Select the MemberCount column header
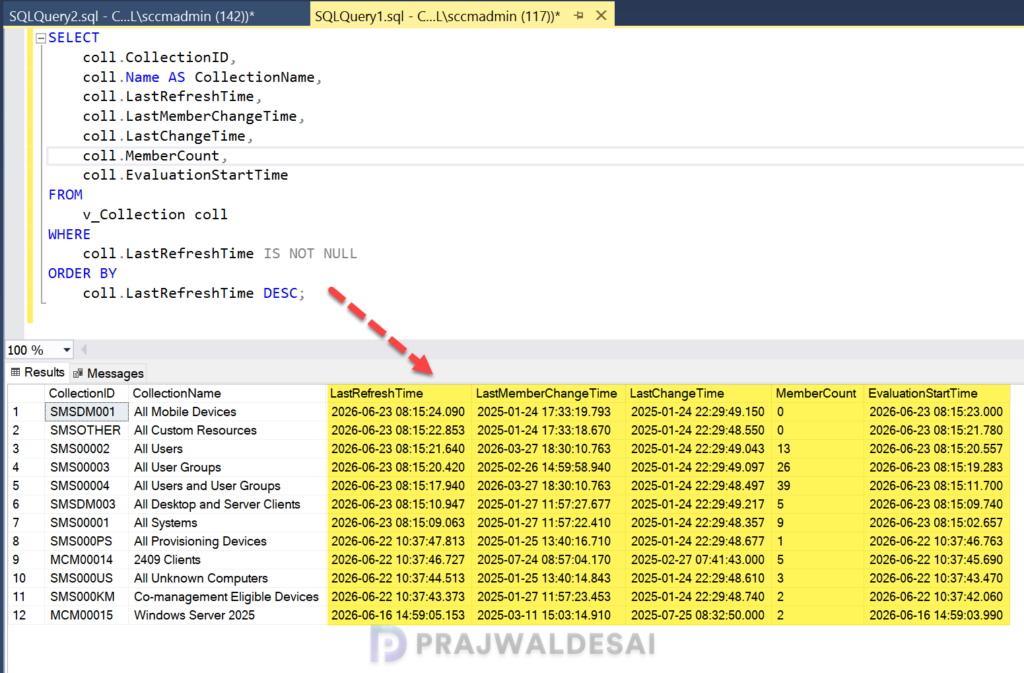The height and width of the screenshot is (673, 1024). pos(816,393)
